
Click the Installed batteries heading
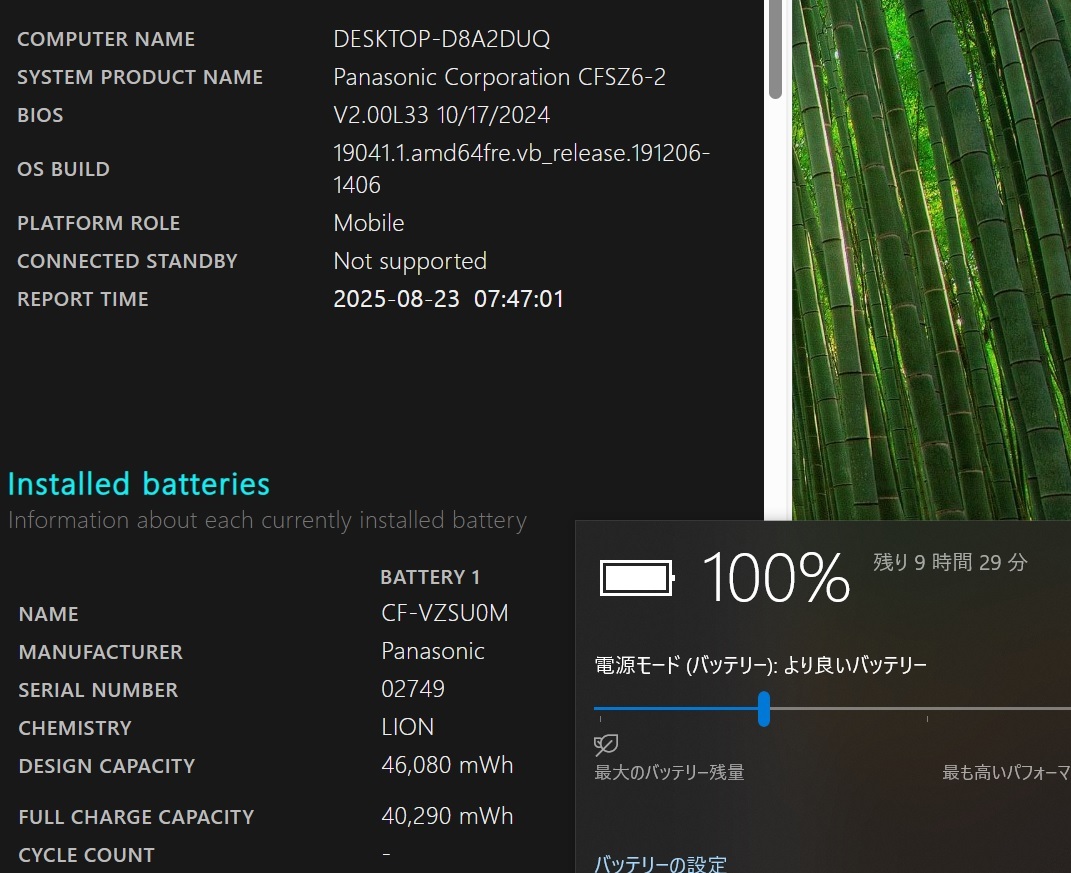tap(139, 484)
